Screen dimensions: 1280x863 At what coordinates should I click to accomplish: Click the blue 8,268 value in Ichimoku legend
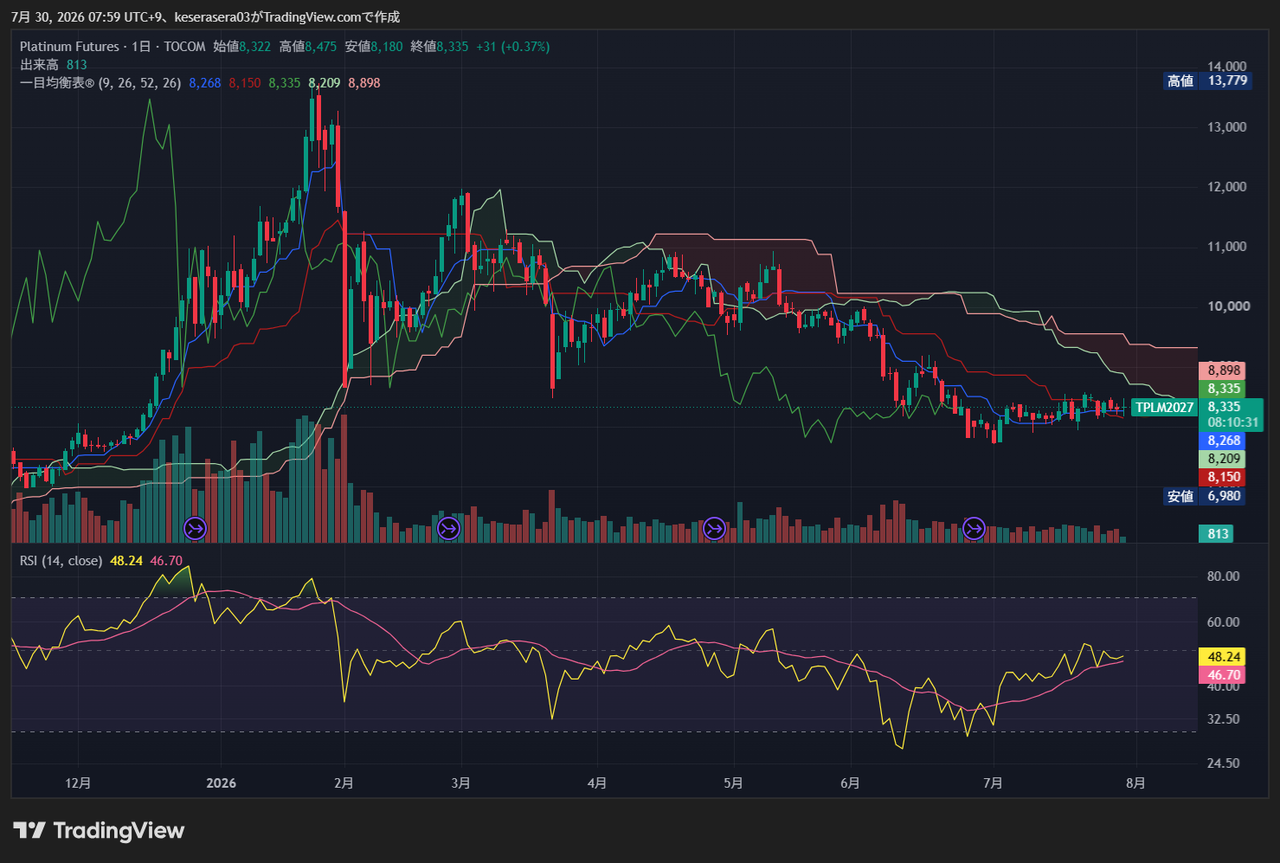pos(204,83)
